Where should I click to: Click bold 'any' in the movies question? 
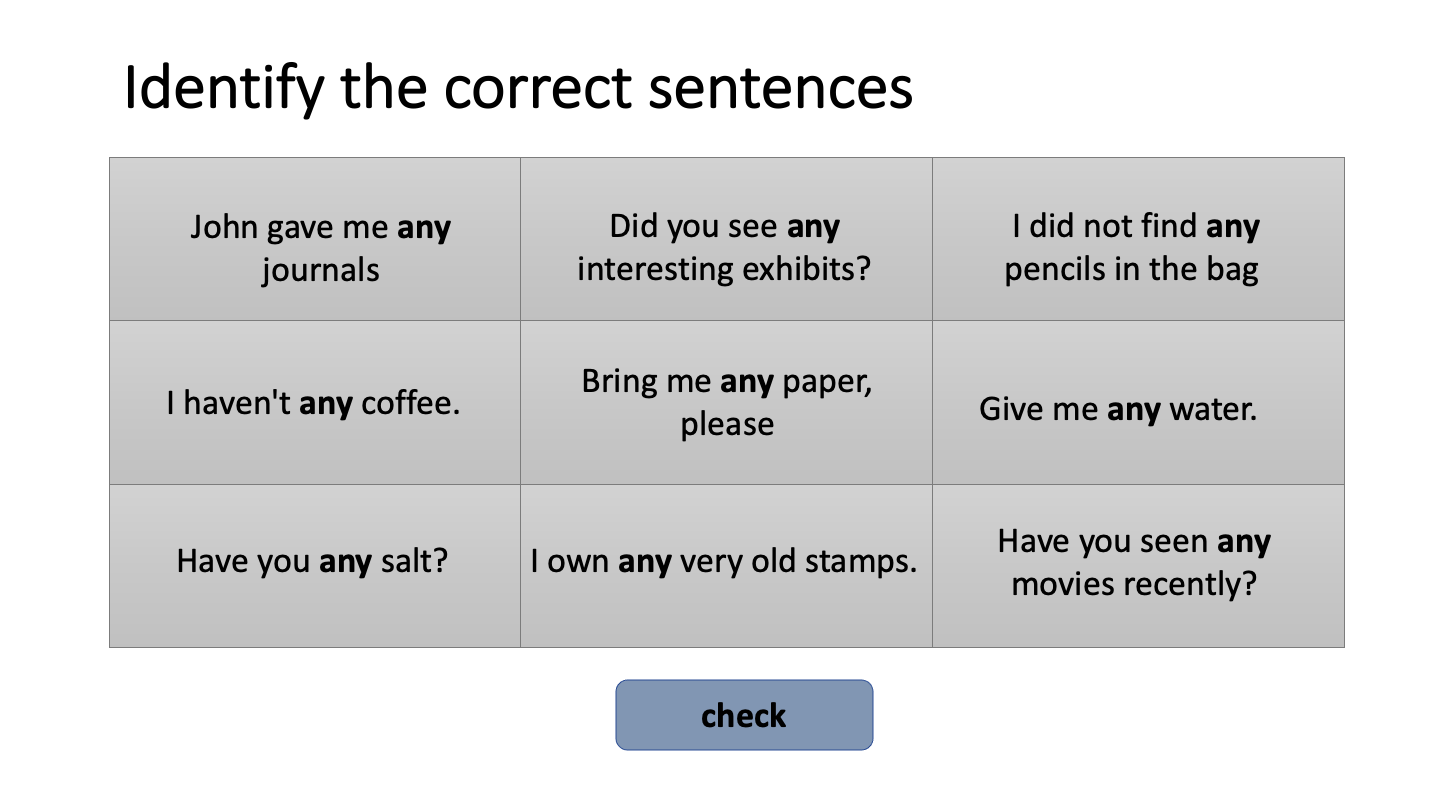[1244, 543]
